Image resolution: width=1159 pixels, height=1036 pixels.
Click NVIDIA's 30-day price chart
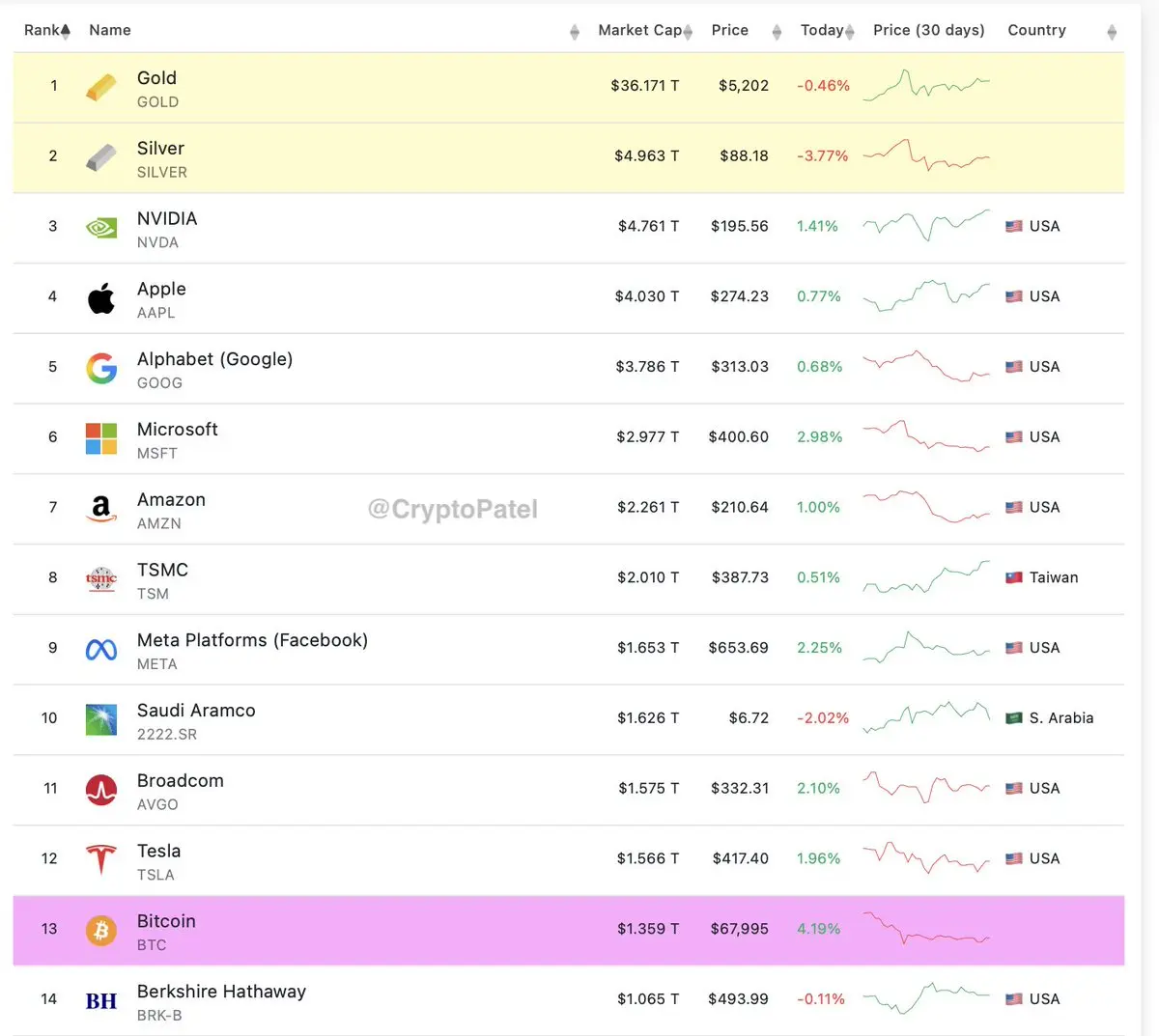click(x=926, y=226)
